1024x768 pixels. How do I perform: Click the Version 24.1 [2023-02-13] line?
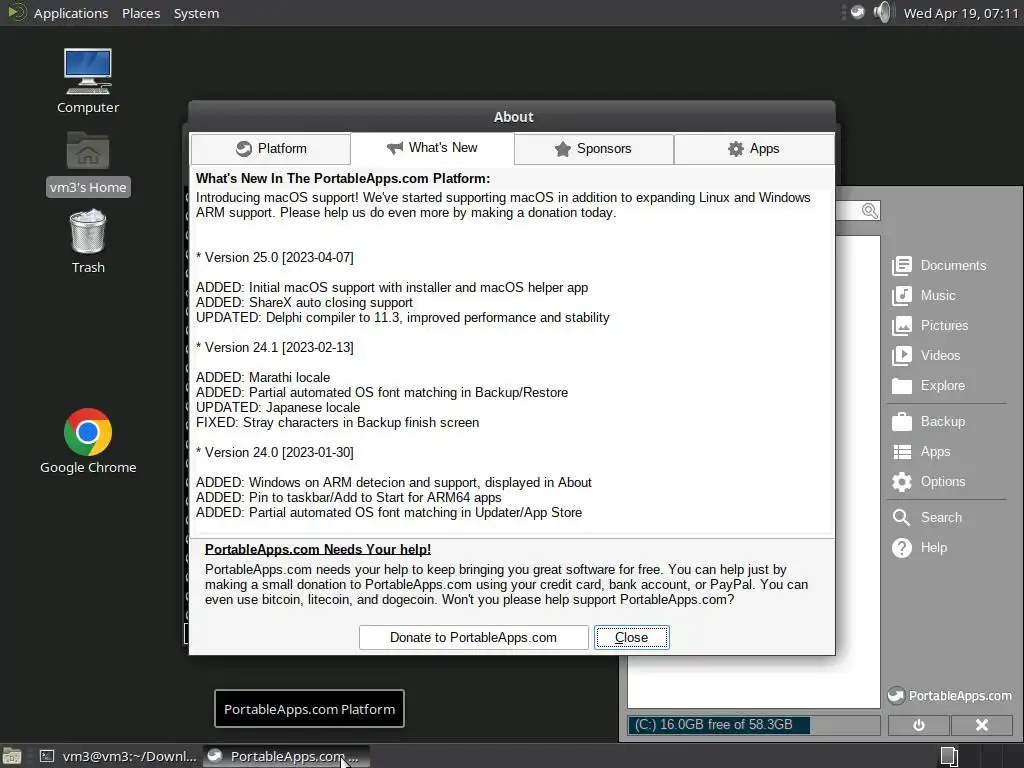pyautogui.click(x=274, y=347)
